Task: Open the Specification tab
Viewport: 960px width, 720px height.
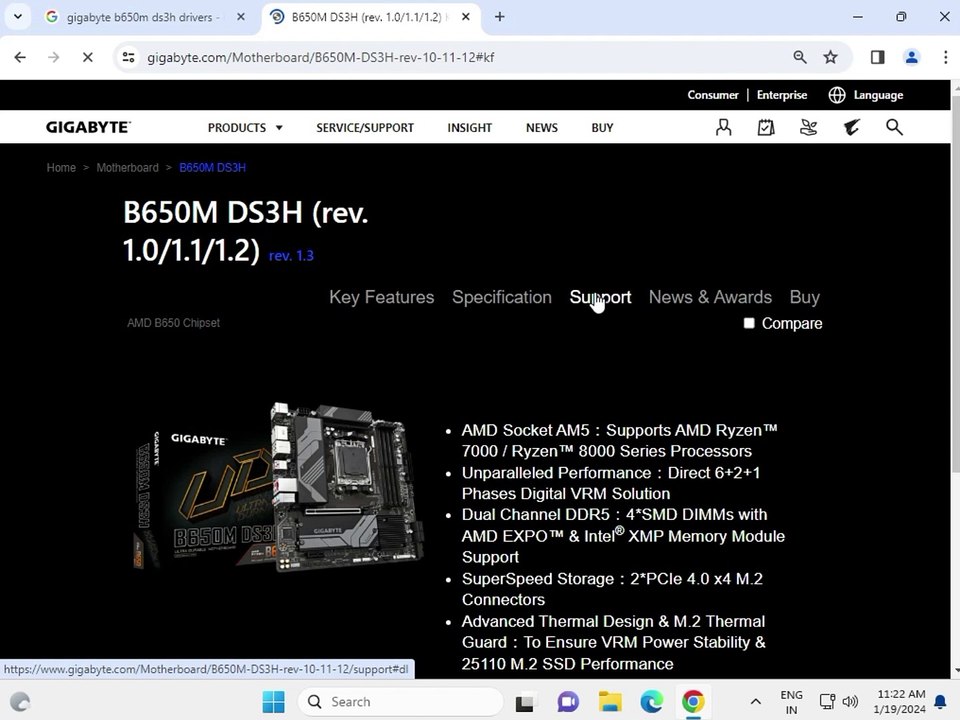Action: 501,297
